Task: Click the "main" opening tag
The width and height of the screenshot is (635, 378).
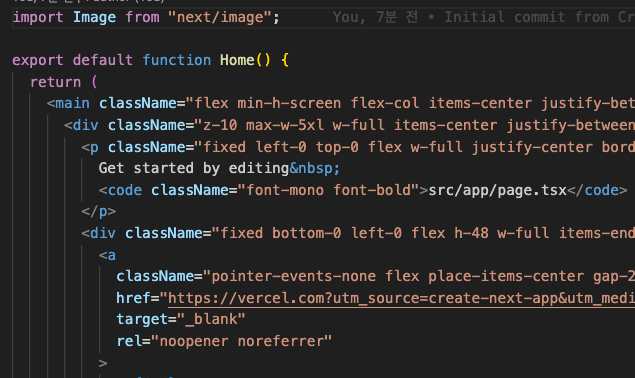Action: (68, 103)
